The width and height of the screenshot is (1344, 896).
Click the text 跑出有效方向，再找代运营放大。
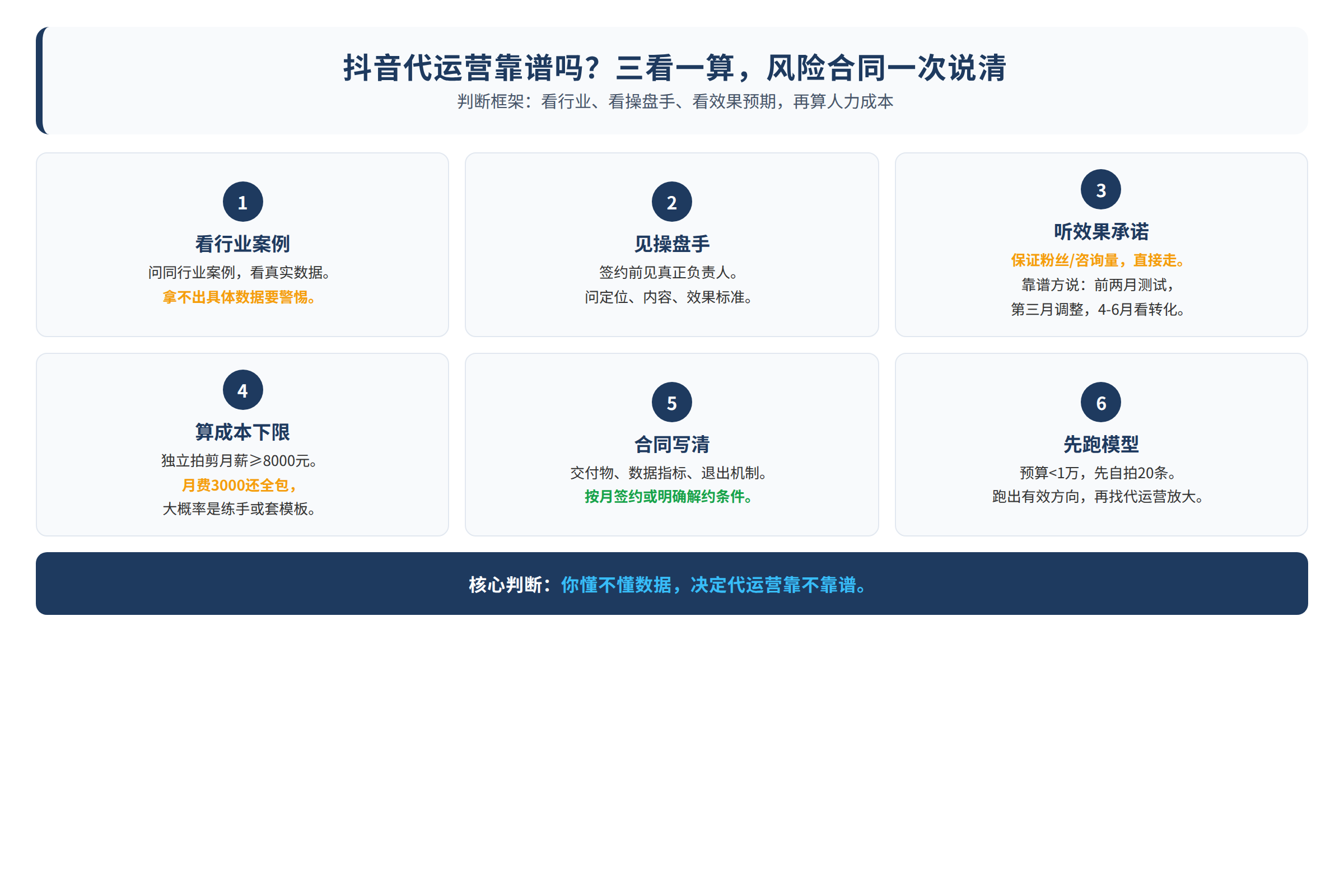1098,497
